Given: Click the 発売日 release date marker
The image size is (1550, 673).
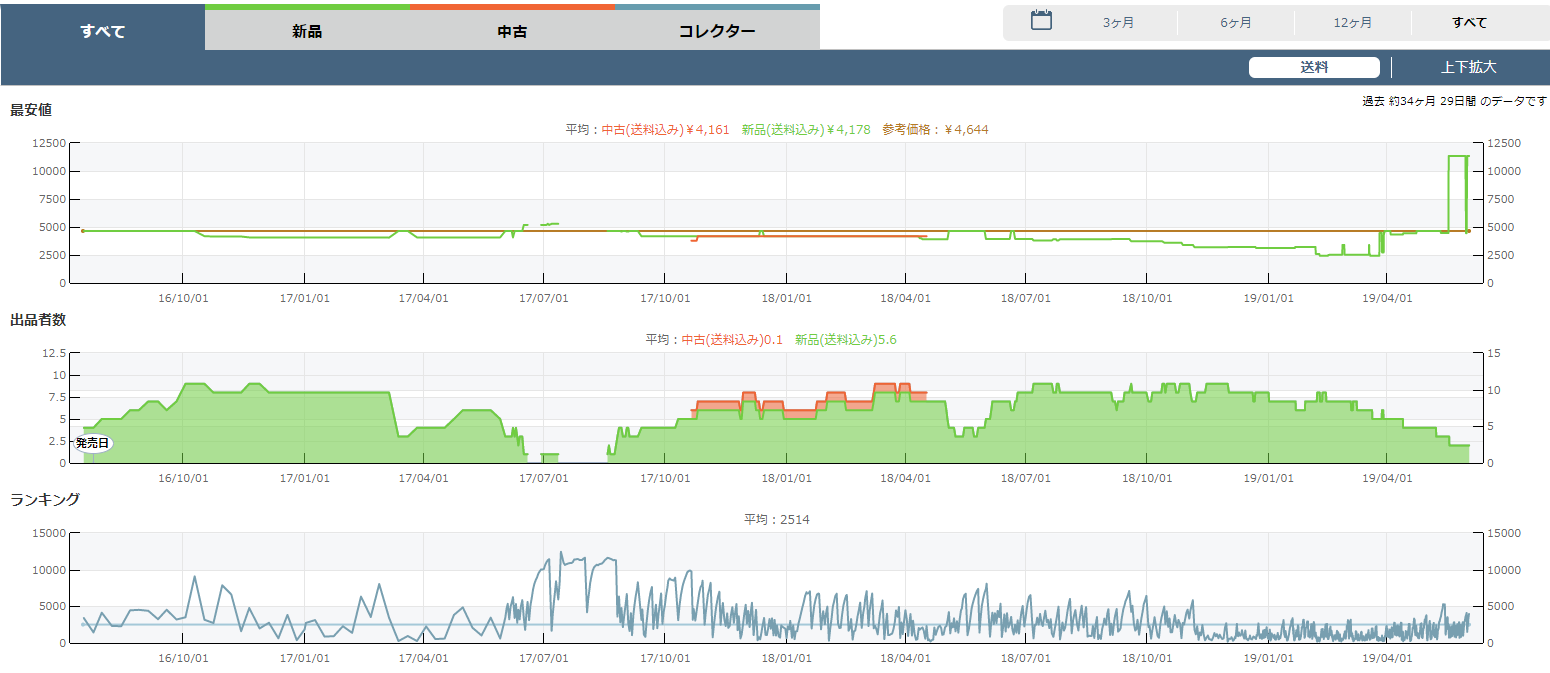Looking at the screenshot, I should click(x=93, y=443).
